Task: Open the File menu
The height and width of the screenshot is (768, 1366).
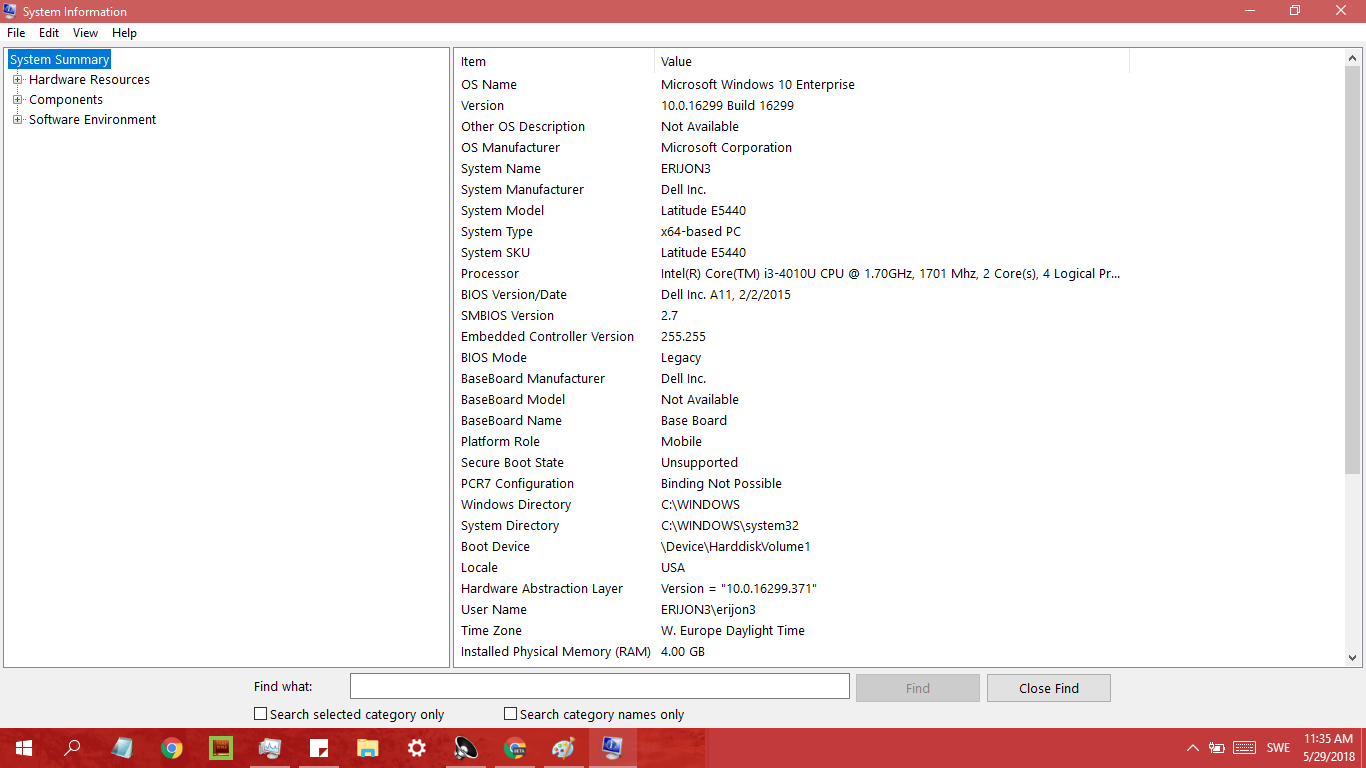Action: click(16, 33)
